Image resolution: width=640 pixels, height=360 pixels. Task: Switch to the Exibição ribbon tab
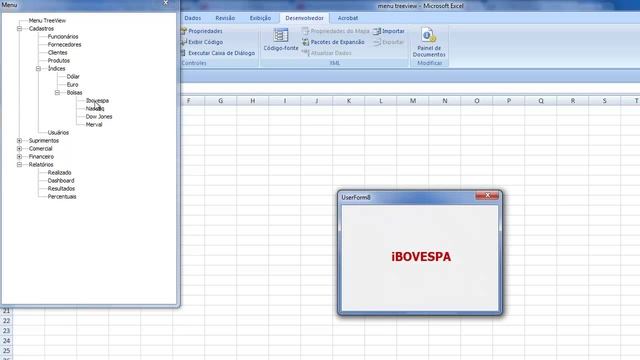(260, 18)
